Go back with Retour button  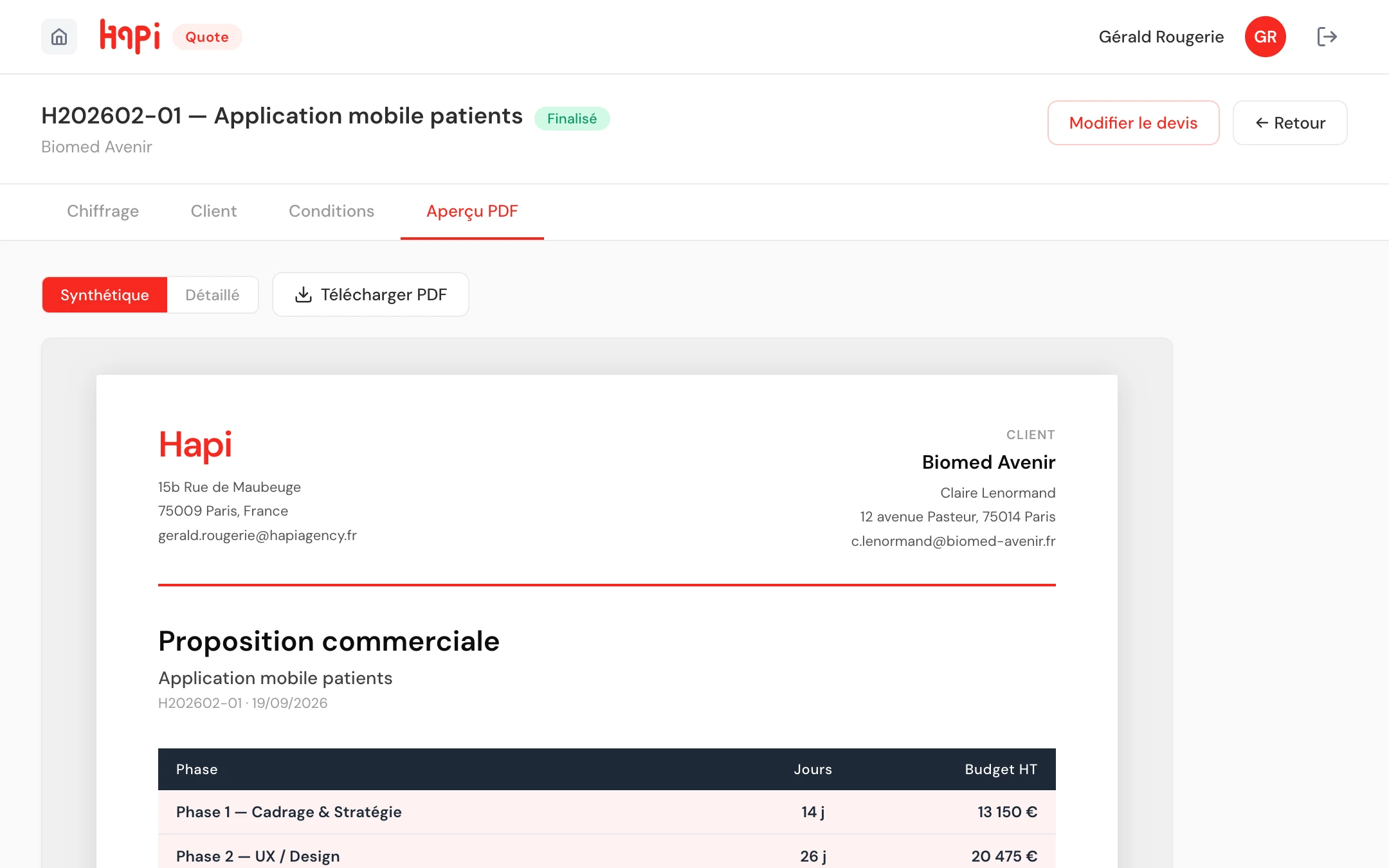(x=1290, y=123)
